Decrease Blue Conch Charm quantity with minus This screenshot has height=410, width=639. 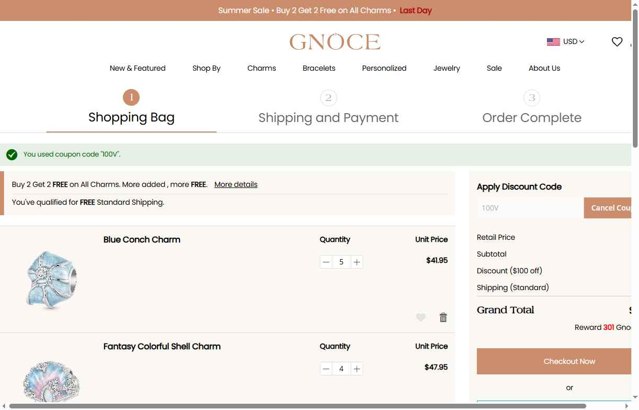click(326, 262)
